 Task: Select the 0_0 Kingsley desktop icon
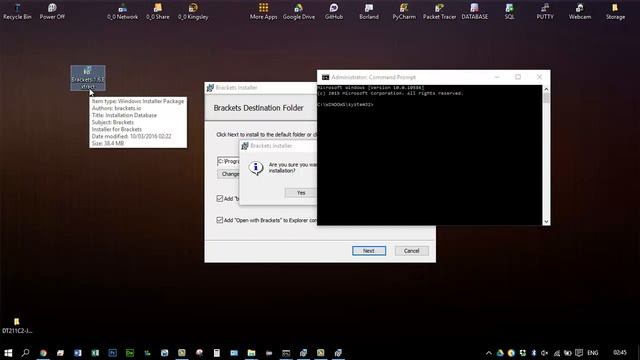click(x=193, y=11)
